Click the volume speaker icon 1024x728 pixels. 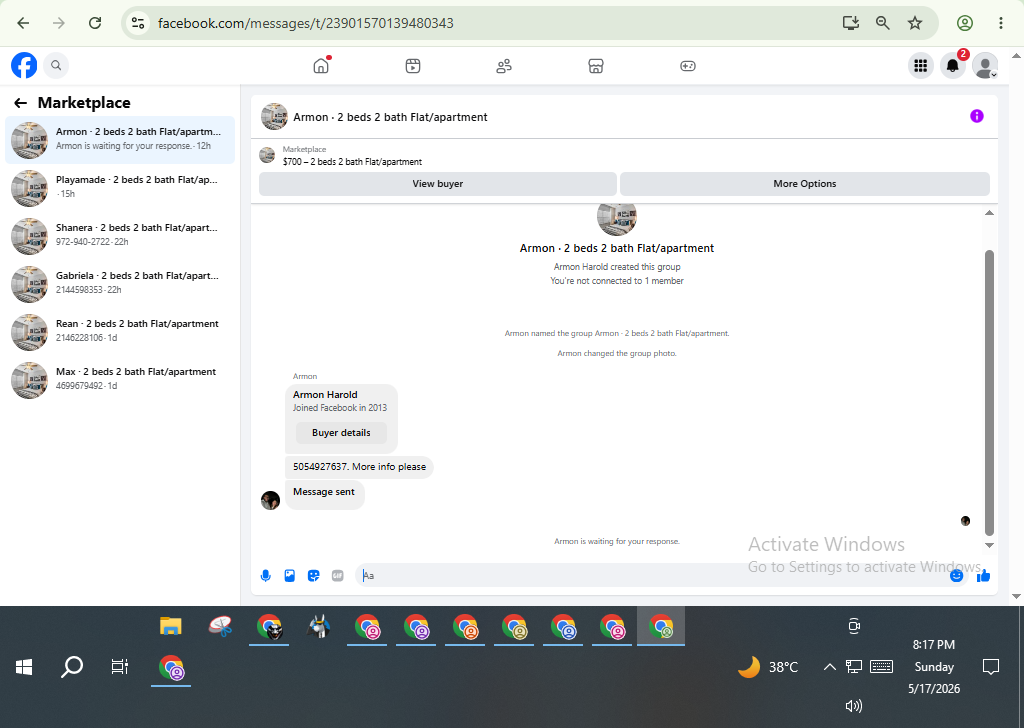click(x=853, y=706)
